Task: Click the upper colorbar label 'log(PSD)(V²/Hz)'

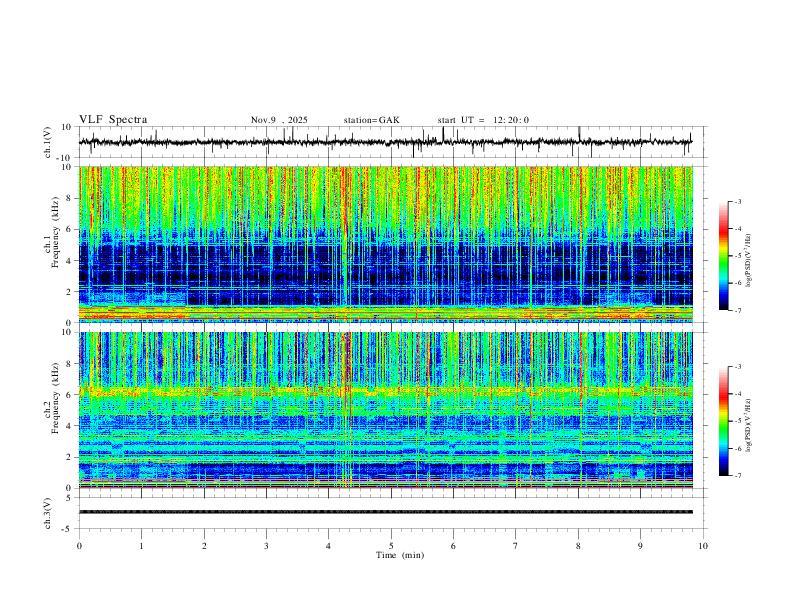Action: 749,261
